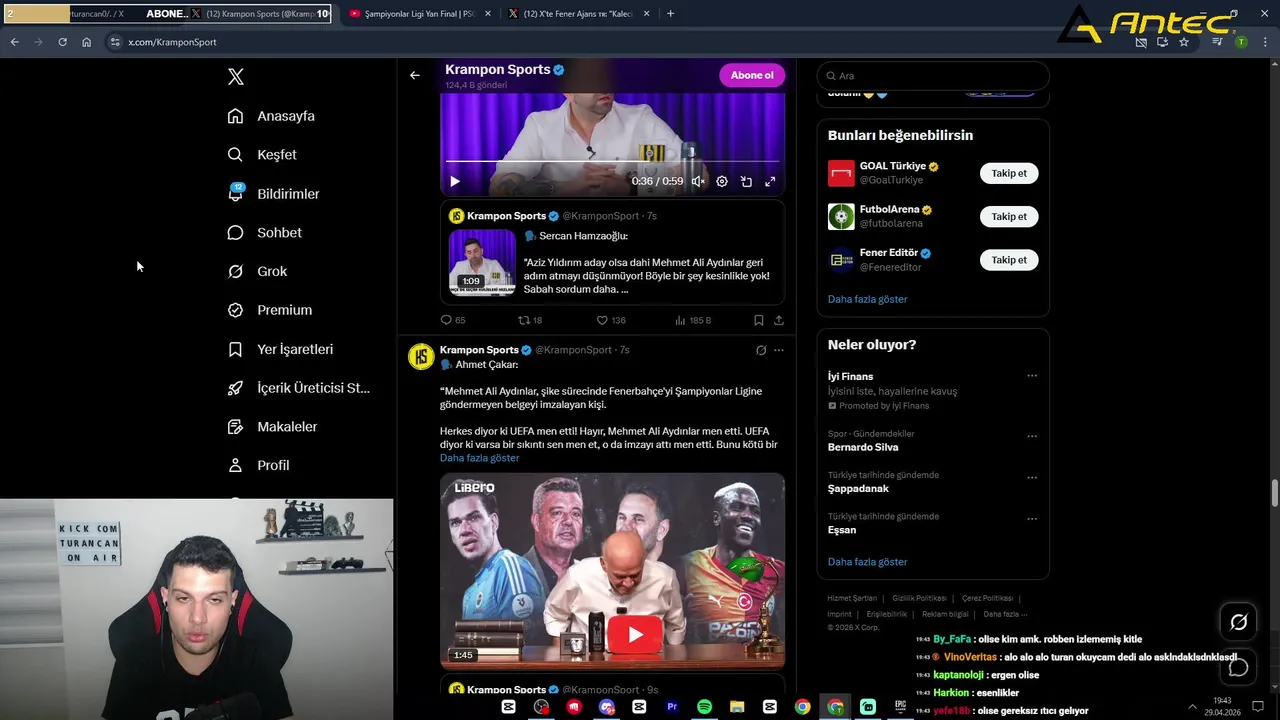Viewport: 1280px width, 720px height.
Task: Follow Fener Editör
Action: coord(1009,260)
